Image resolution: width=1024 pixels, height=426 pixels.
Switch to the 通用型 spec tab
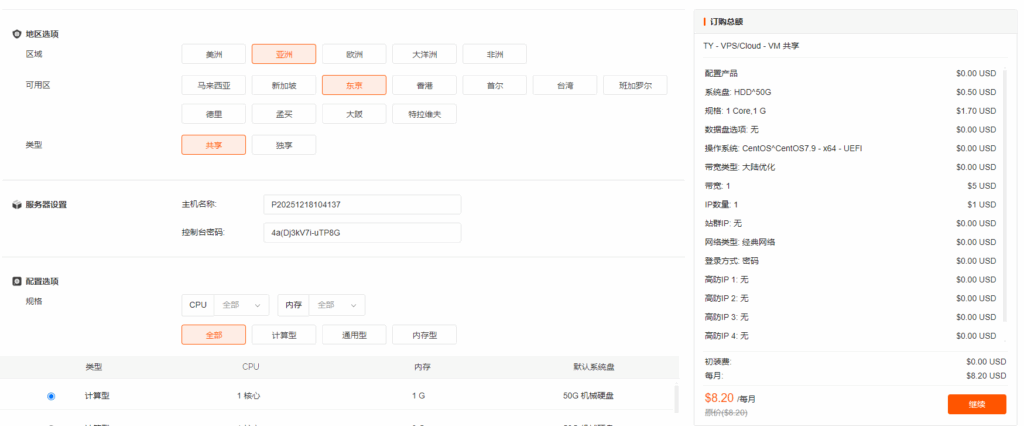point(354,335)
